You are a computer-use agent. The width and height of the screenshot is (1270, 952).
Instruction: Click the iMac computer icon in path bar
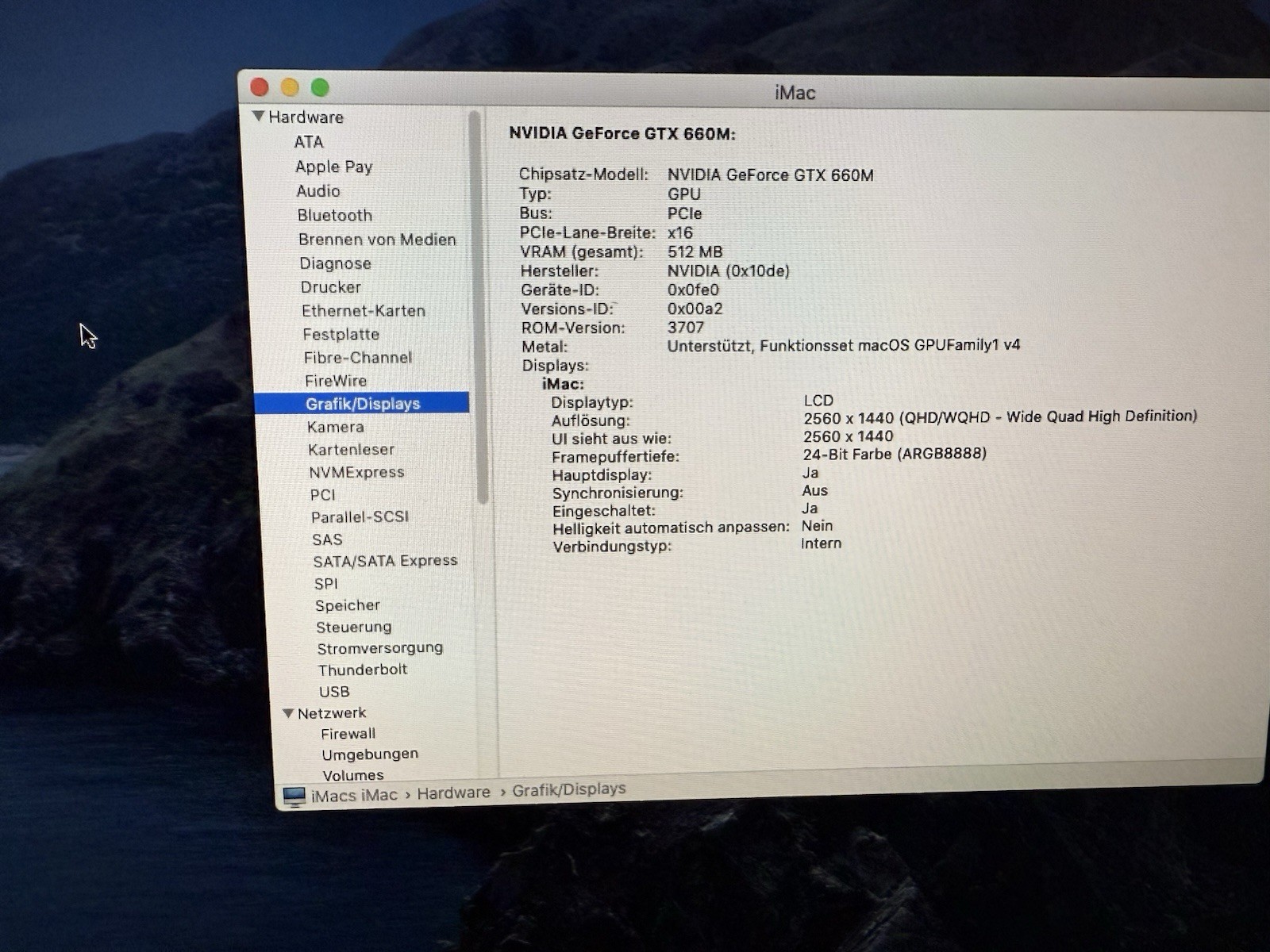pyautogui.click(x=294, y=797)
